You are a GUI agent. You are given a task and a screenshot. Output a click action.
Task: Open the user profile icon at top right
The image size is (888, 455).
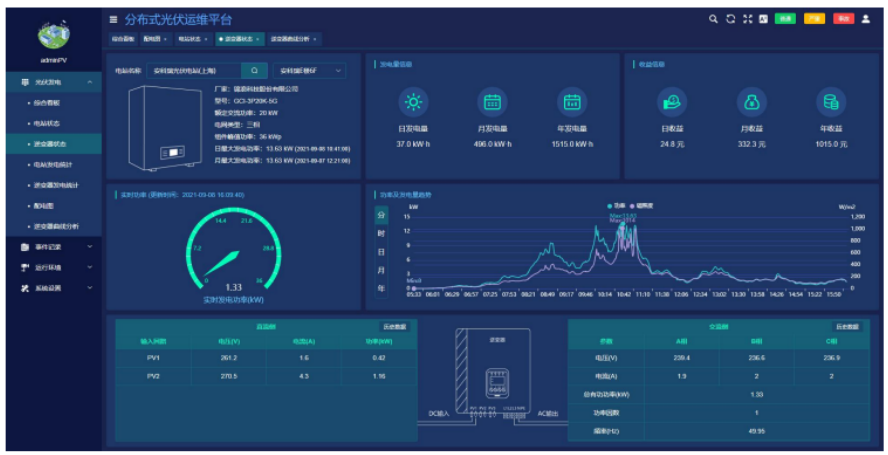pyautogui.click(x=866, y=19)
